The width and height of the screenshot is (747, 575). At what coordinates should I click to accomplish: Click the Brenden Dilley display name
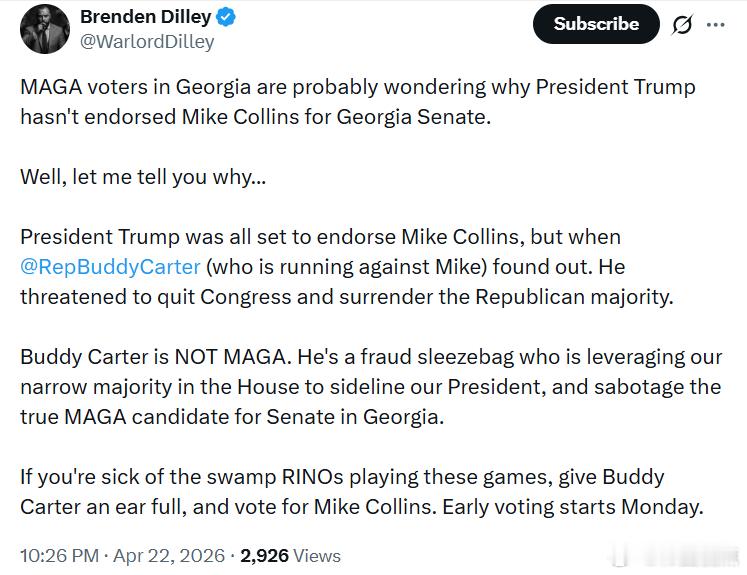[144, 17]
